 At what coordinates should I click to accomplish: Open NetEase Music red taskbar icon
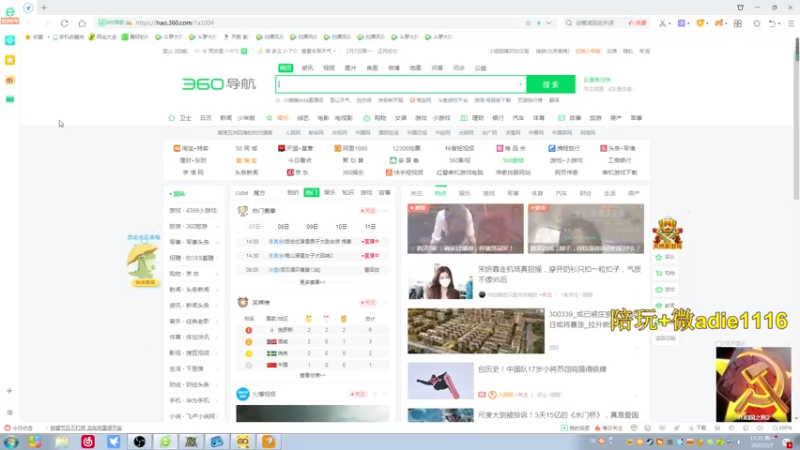[x=88, y=441]
